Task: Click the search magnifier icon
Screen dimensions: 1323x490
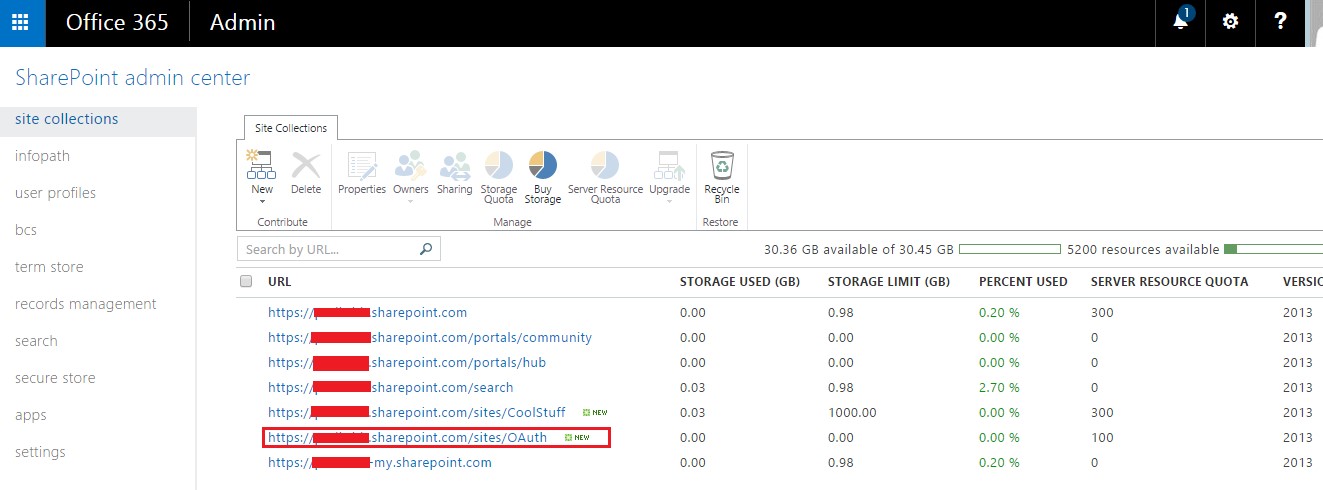Action: (x=426, y=249)
